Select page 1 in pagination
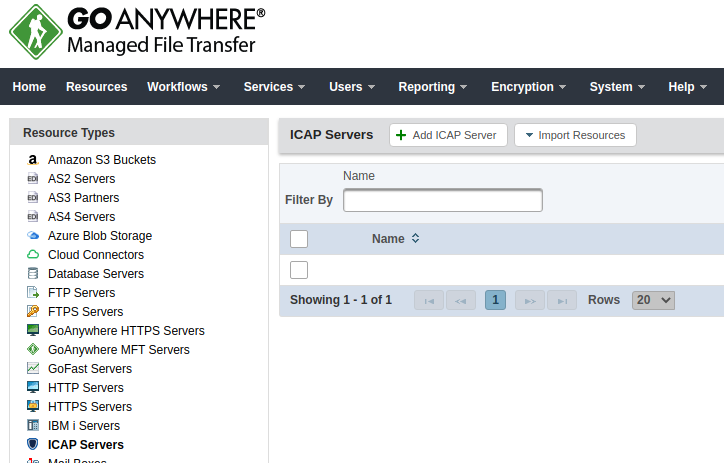 pyautogui.click(x=495, y=300)
